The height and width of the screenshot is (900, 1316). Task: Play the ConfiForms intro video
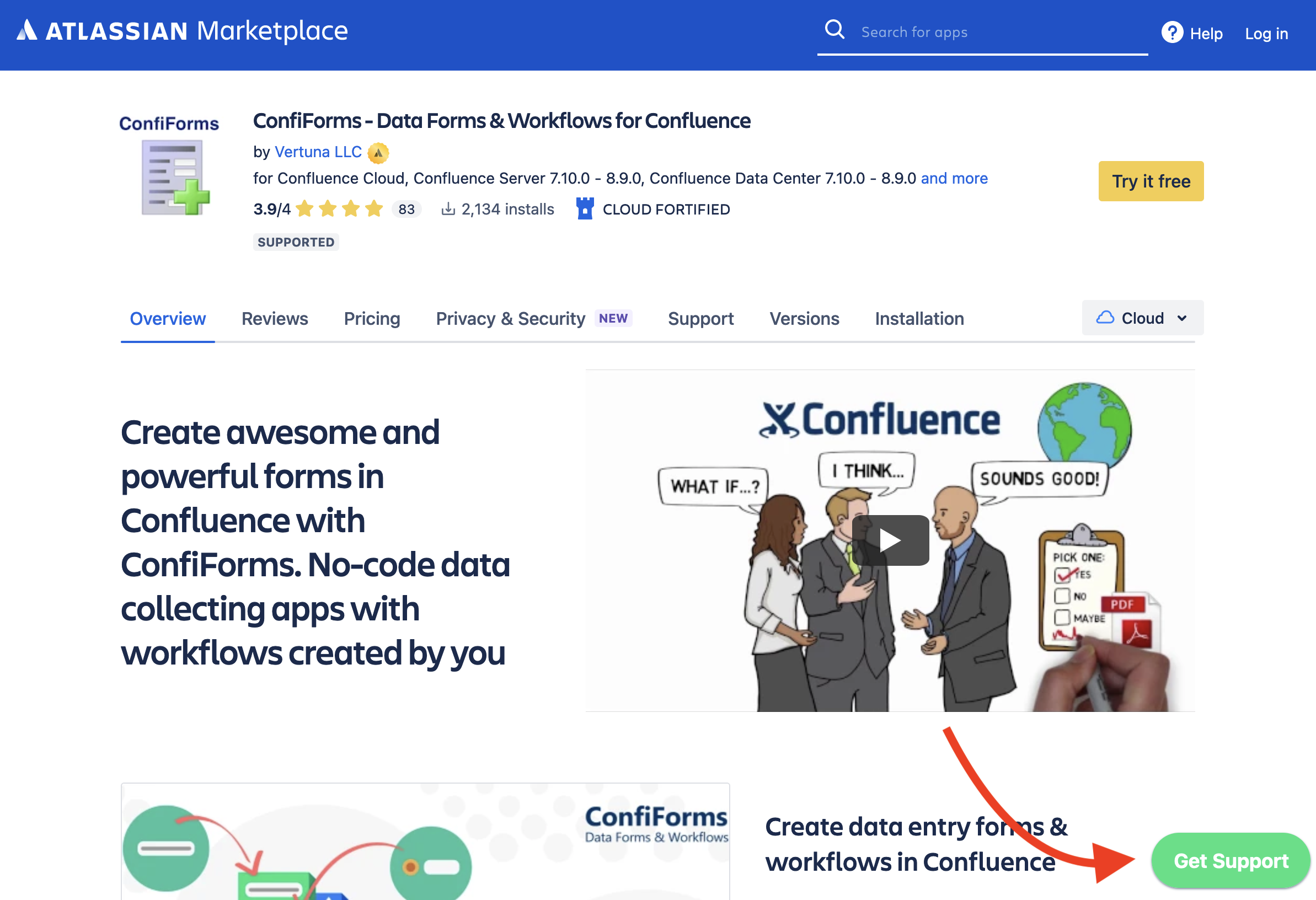coord(890,539)
